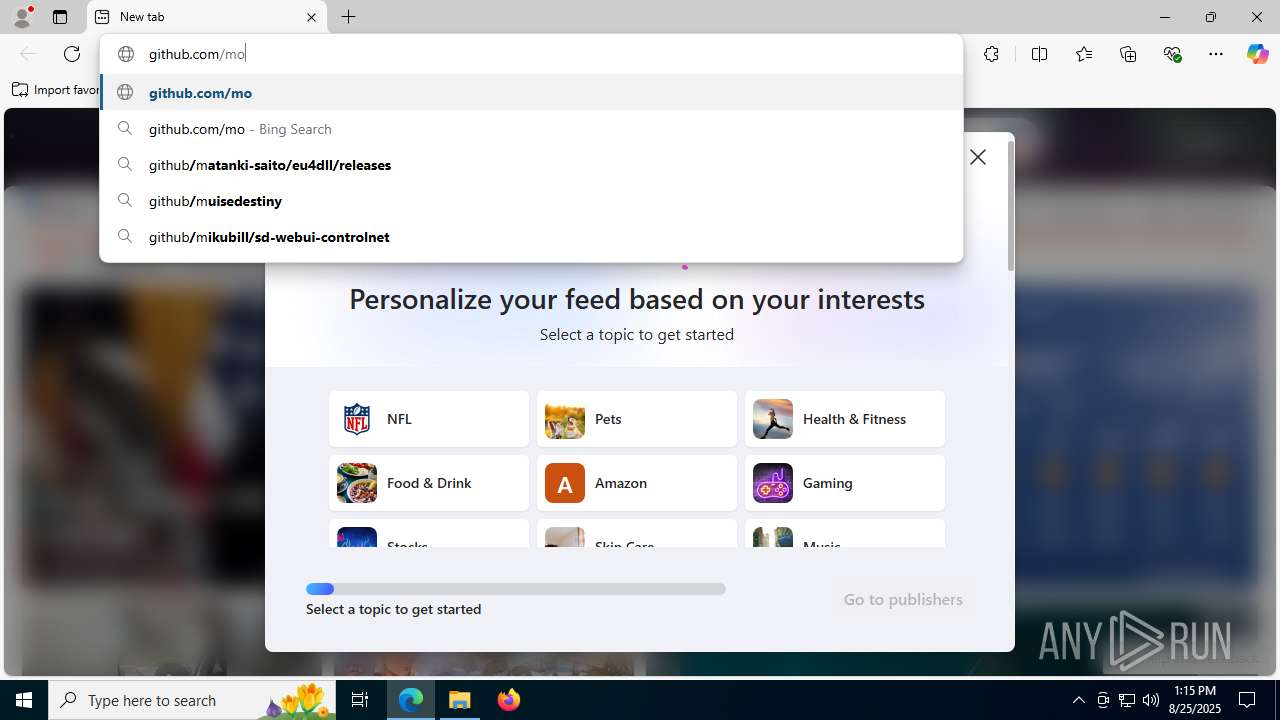Click the 'Select a topic to get started' status text
1280x720 pixels.
[x=393, y=609]
